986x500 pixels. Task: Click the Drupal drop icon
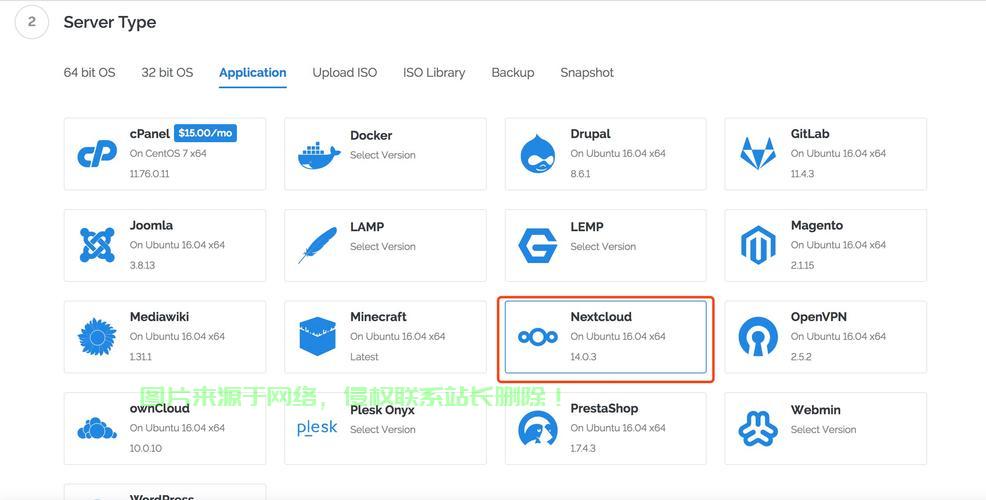click(538, 154)
